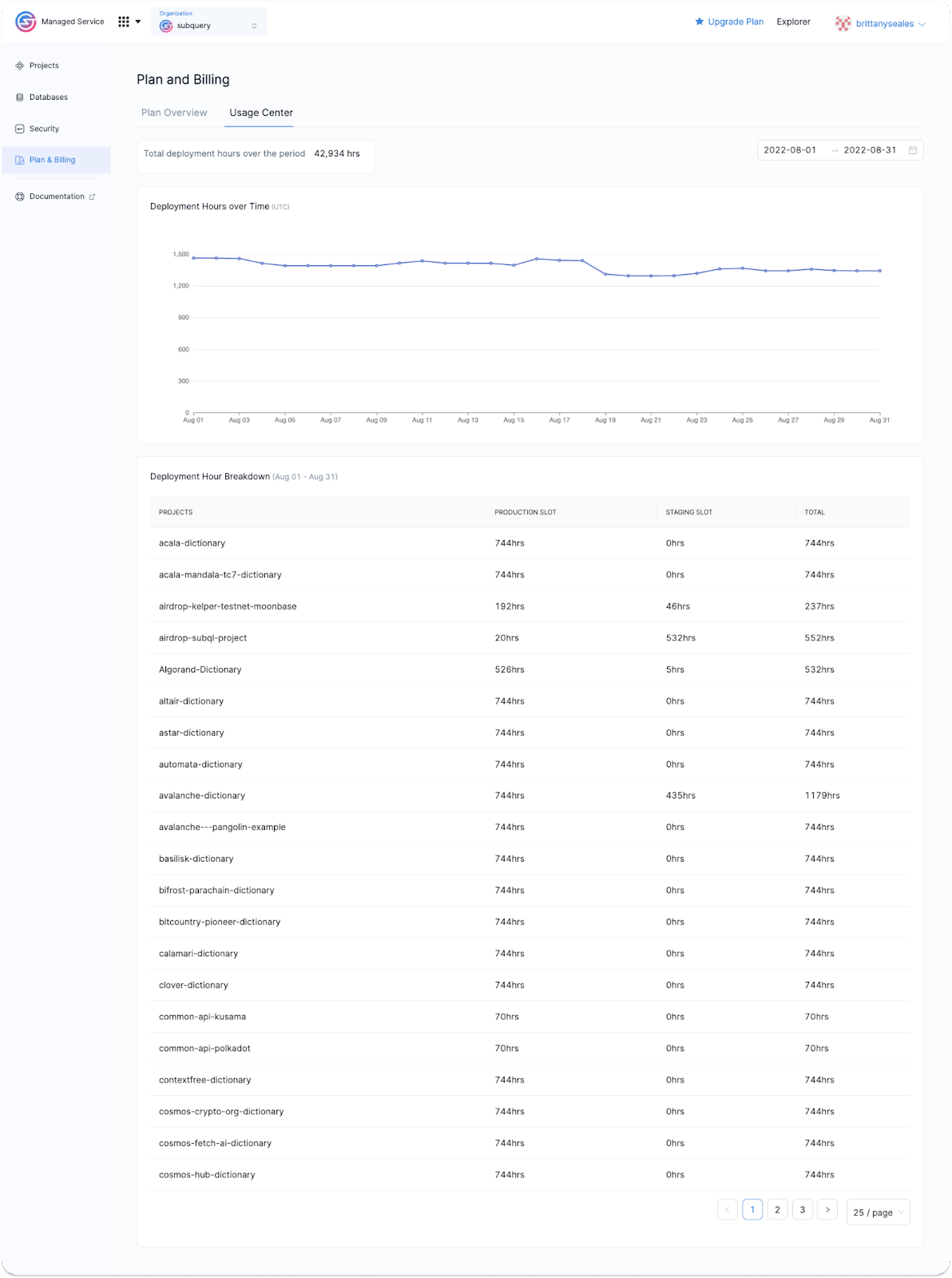
Task: Select the airdrop-kelper-testnet-moonbase row
Action: pos(530,606)
